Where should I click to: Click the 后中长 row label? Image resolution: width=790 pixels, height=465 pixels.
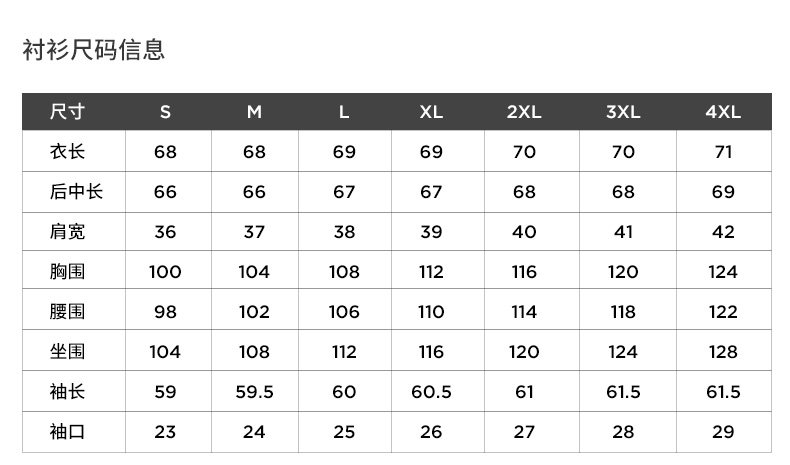pyautogui.click(x=76, y=192)
